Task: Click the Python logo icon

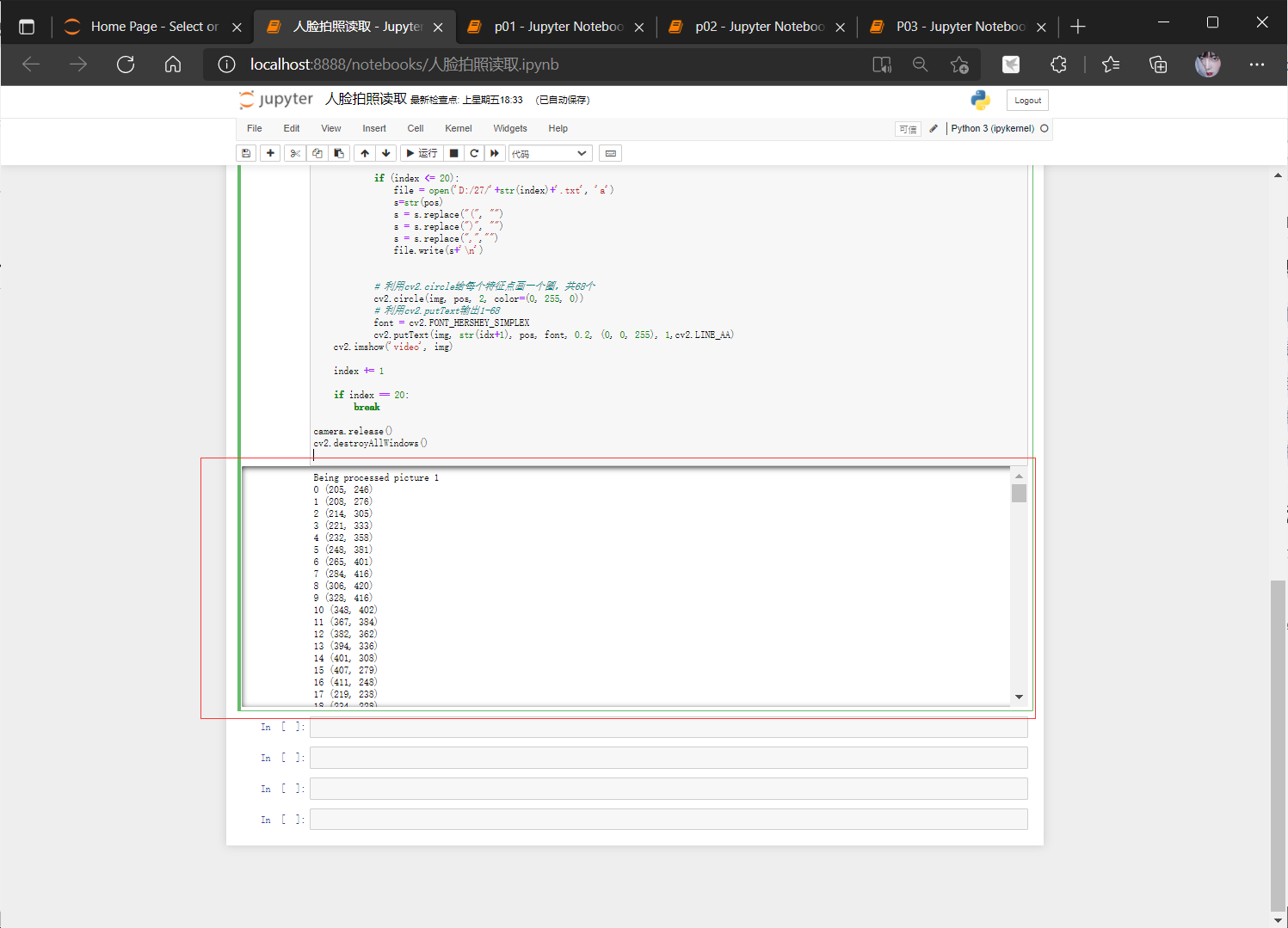Action: pyautogui.click(x=980, y=100)
